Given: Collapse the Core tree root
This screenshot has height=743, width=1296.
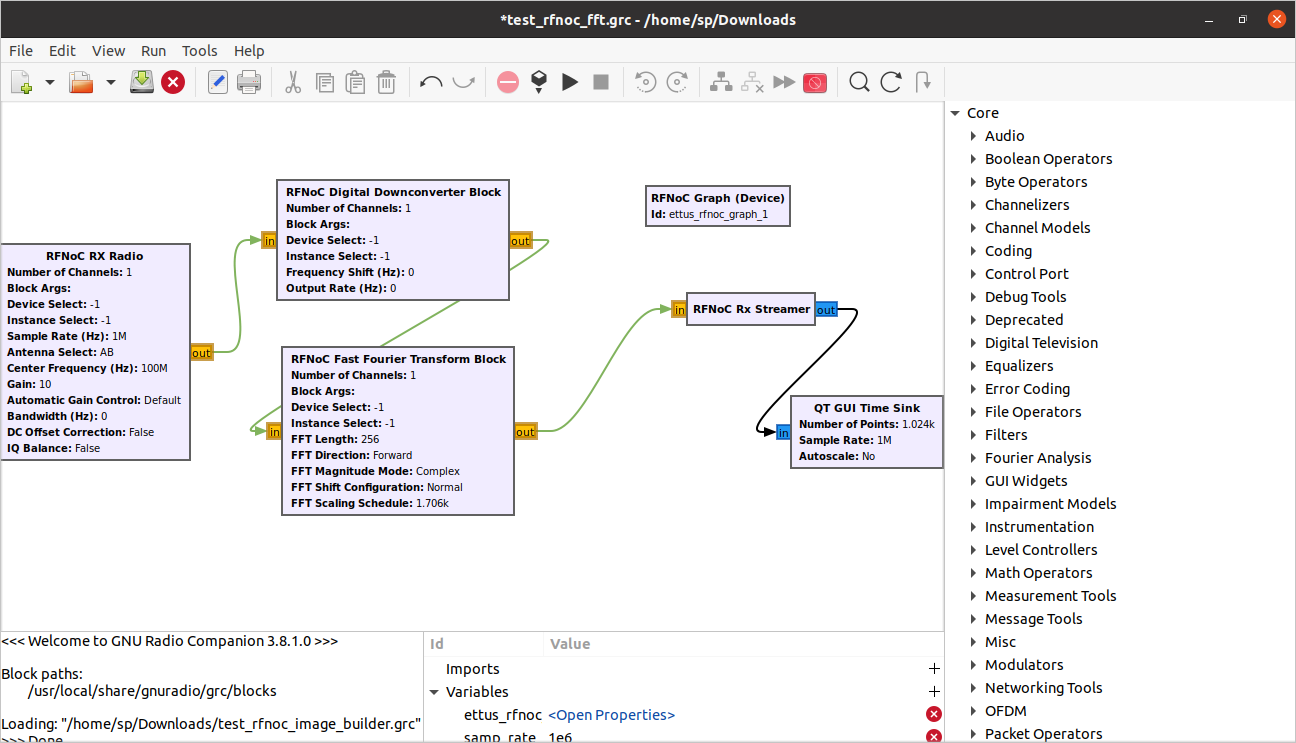Looking at the screenshot, I should [955, 113].
